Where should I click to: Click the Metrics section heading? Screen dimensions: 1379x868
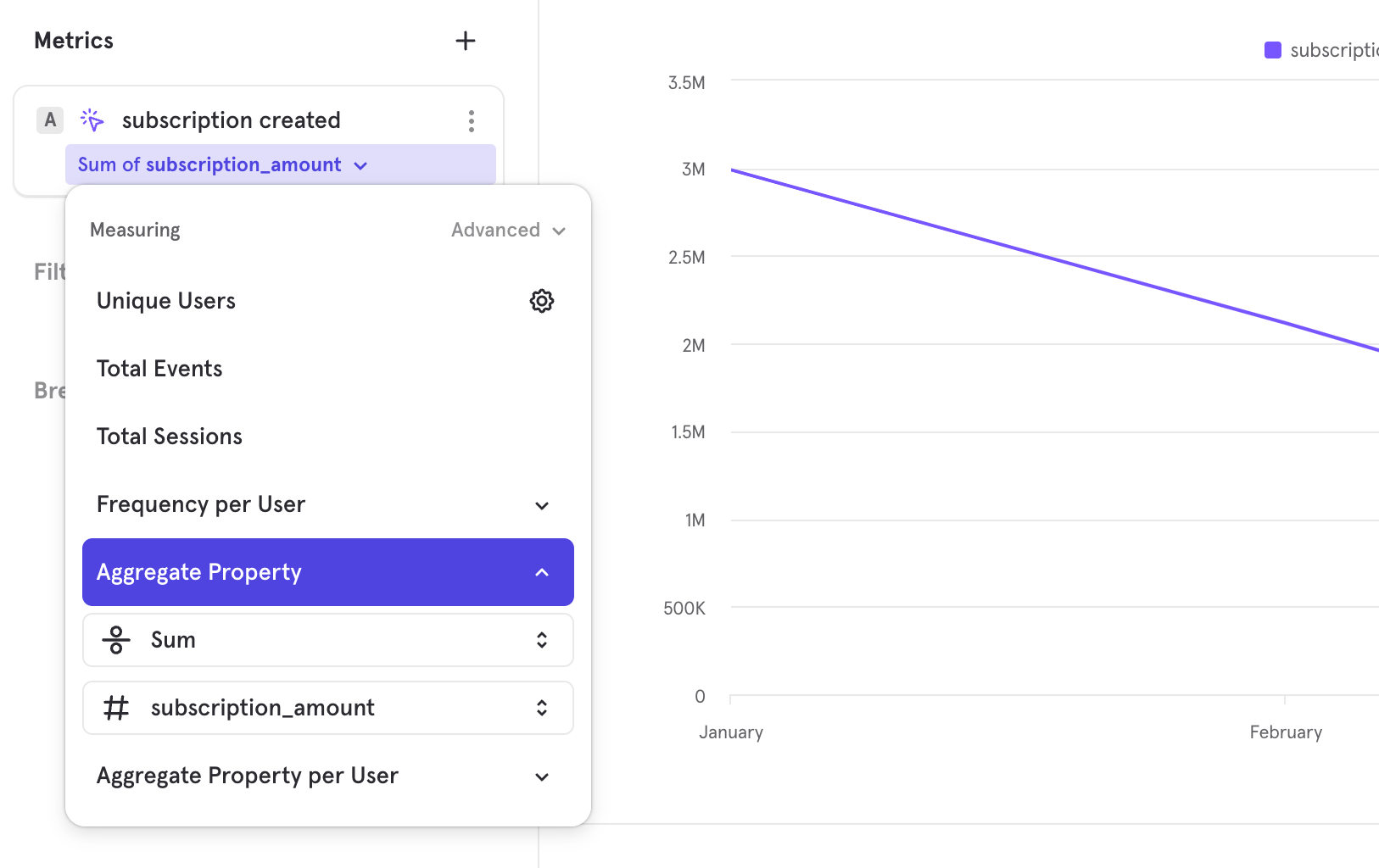point(74,41)
